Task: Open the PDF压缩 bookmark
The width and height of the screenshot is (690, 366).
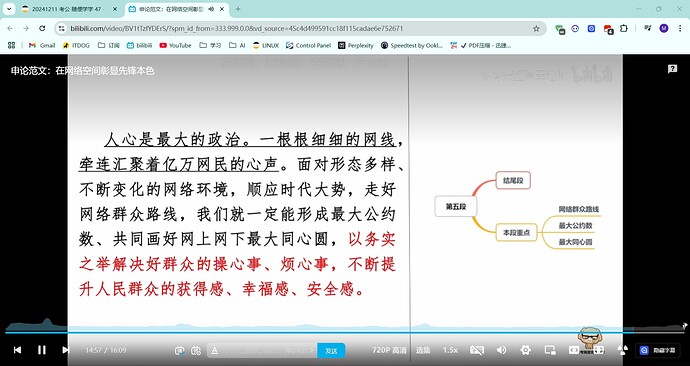Action: [x=481, y=45]
